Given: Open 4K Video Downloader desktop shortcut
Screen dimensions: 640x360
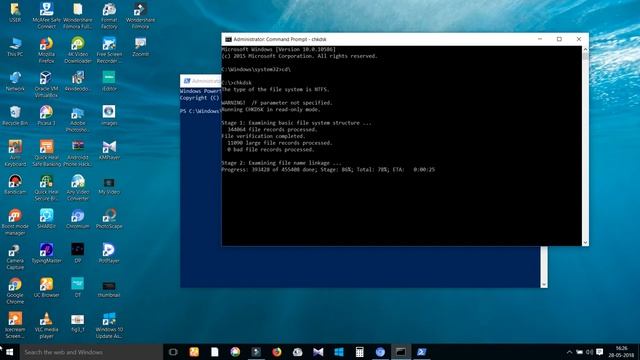Looking at the screenshot, I should [78, 50].
